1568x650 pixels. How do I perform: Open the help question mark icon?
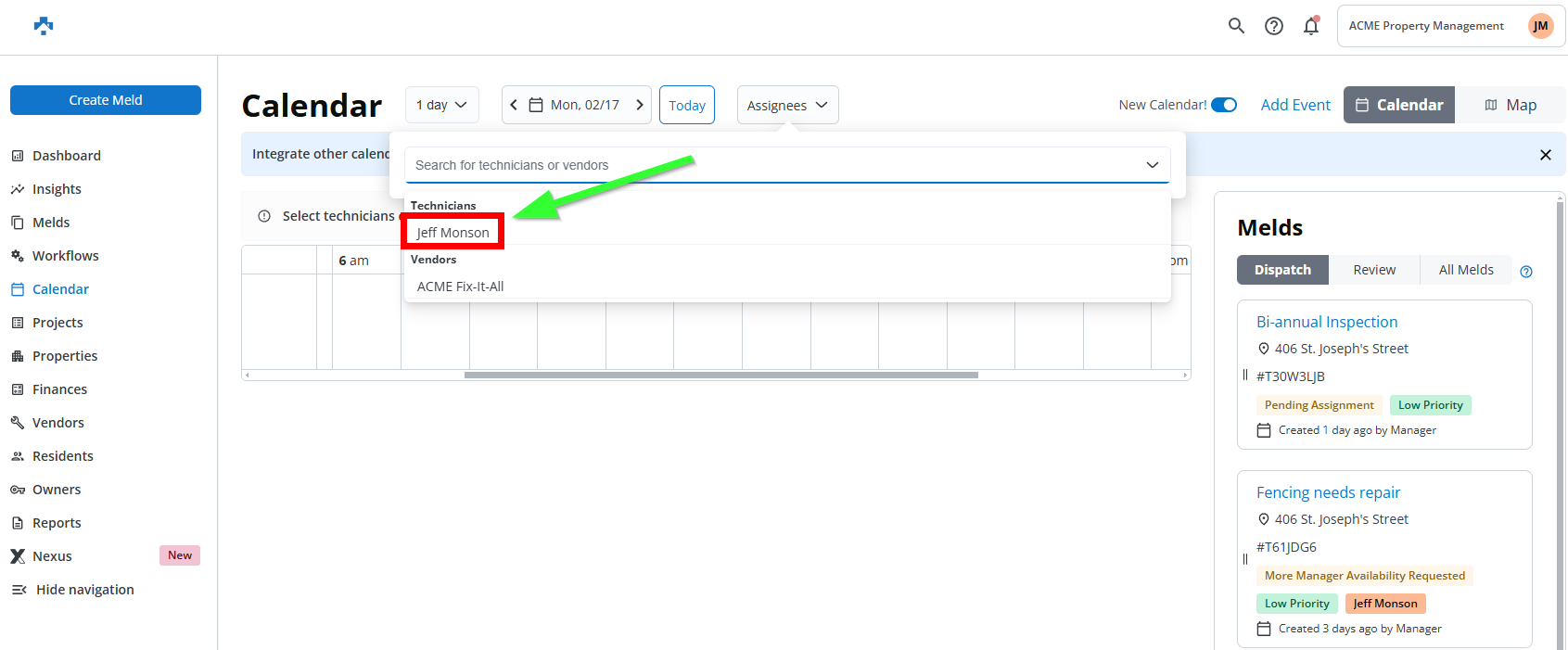[1274, 26]
